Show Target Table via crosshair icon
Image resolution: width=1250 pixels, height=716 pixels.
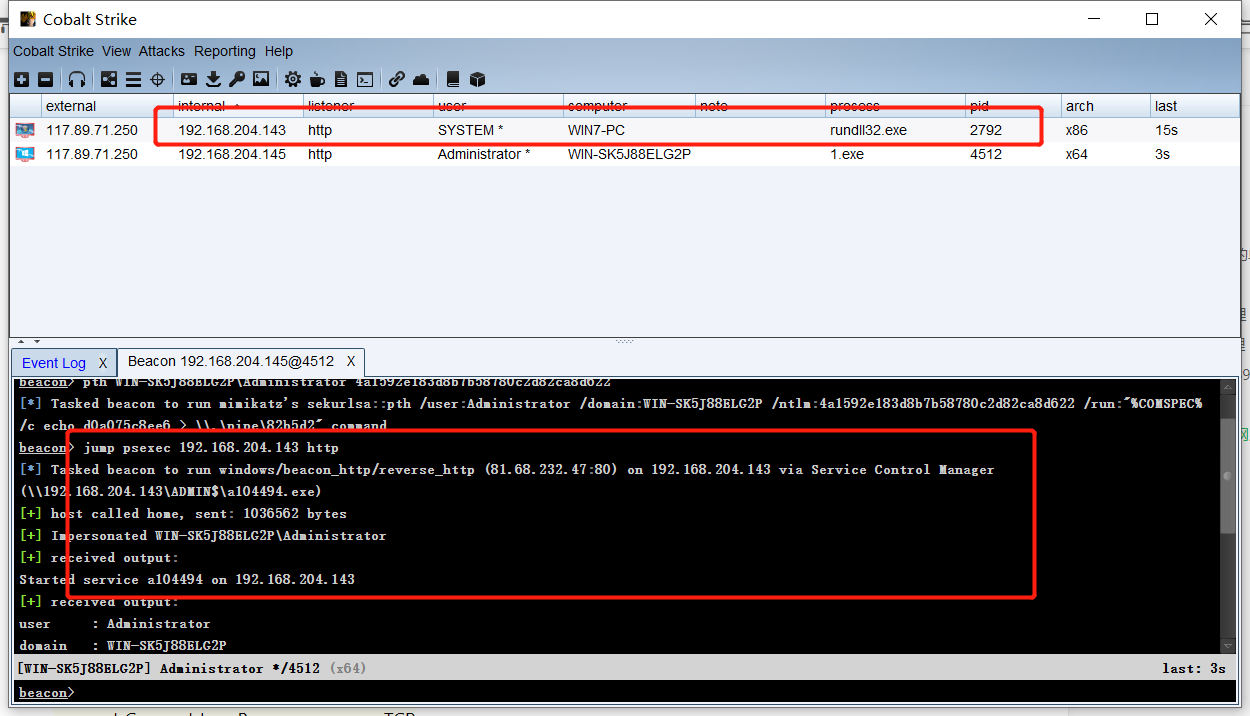point(157,79)
